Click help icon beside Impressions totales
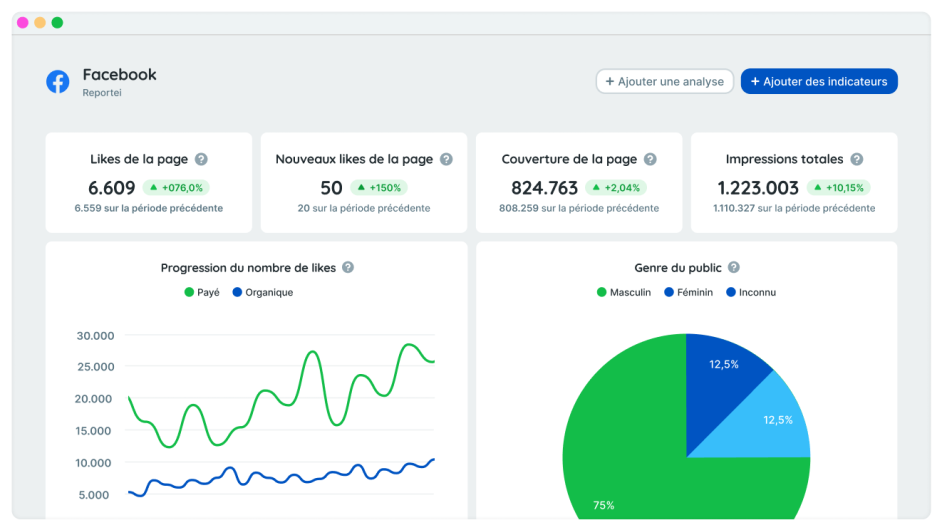The height and width of the screenshot is (530, 942). click(x=856, y=159)
